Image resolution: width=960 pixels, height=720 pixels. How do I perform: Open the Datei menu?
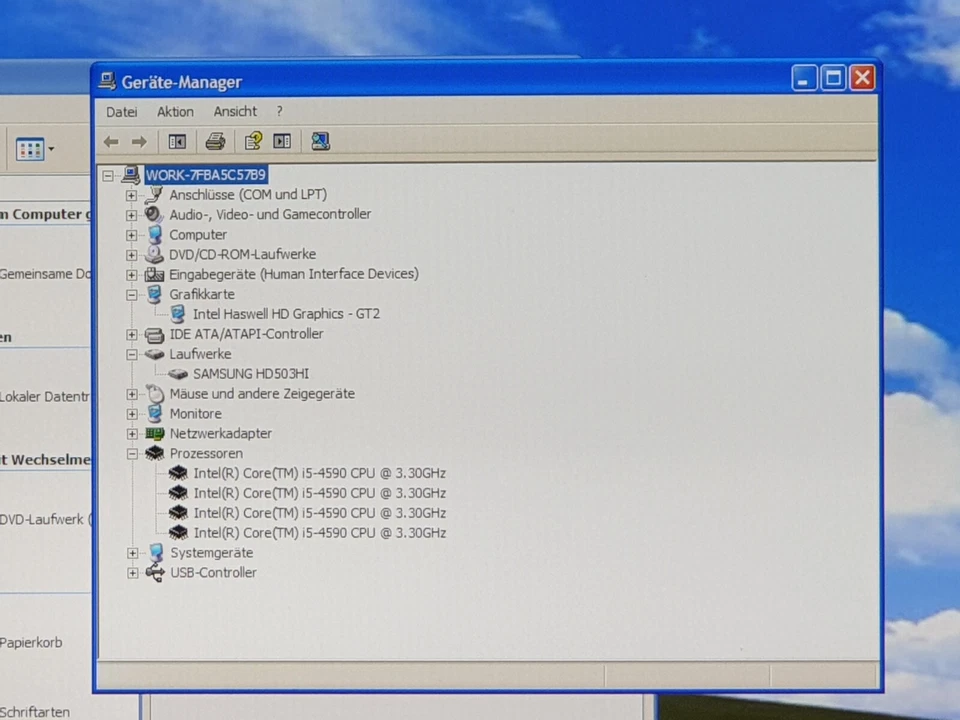[x=121, y=112]
